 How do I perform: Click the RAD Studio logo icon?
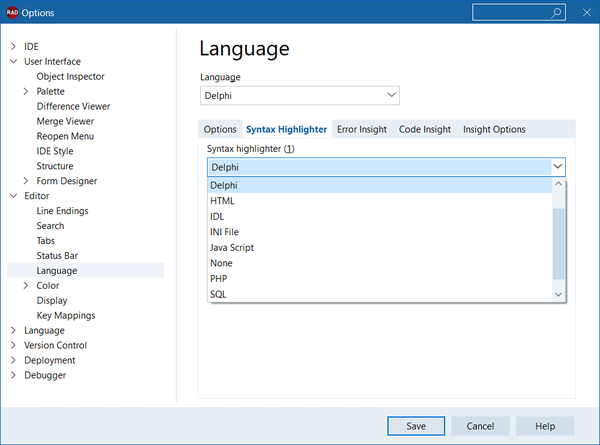12,13
